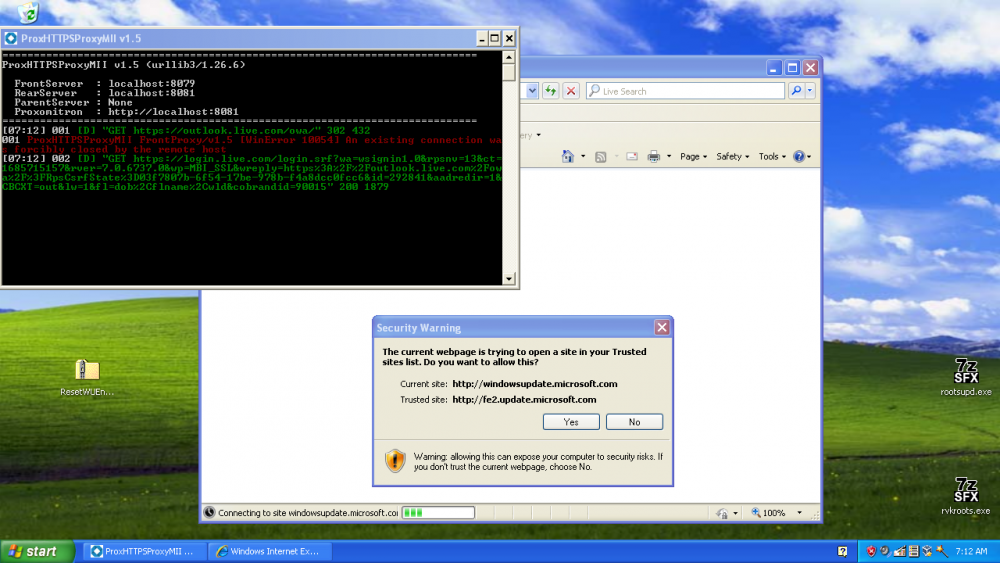Close the ProxHTTPSProxyMII window
1000x563 pixels.
(509, 39)
